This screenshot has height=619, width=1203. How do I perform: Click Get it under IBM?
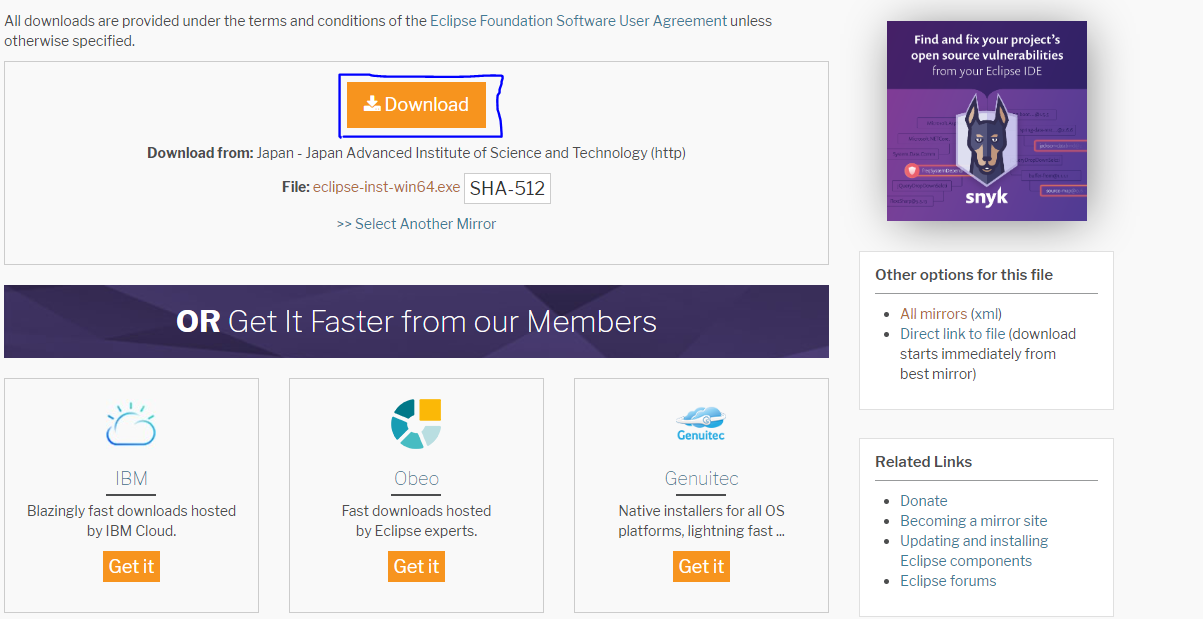[131, 566]
